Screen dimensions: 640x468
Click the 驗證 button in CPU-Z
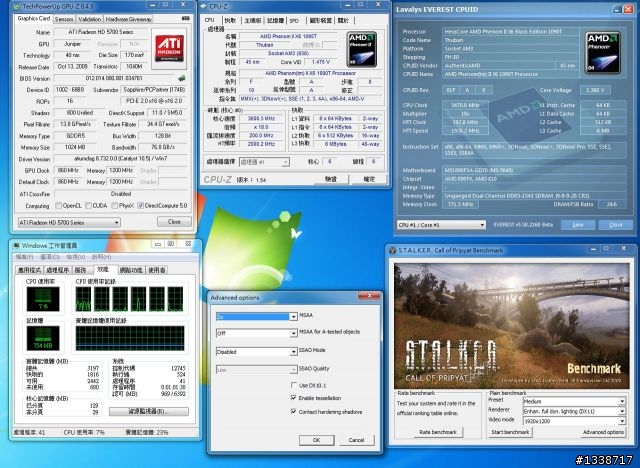click(x=331, y=179)
